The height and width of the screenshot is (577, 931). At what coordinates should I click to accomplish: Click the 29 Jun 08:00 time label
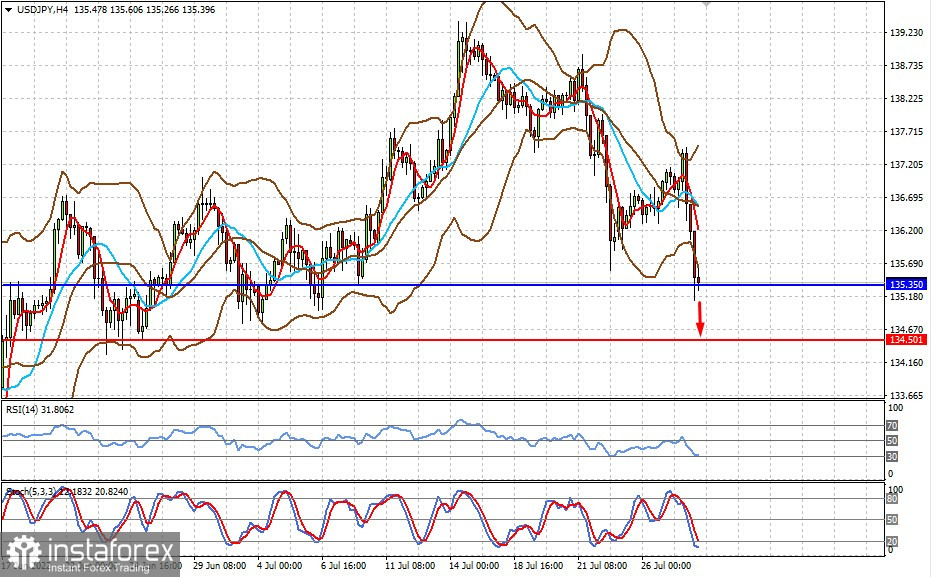pyautogui.click(x=220, y=566)
